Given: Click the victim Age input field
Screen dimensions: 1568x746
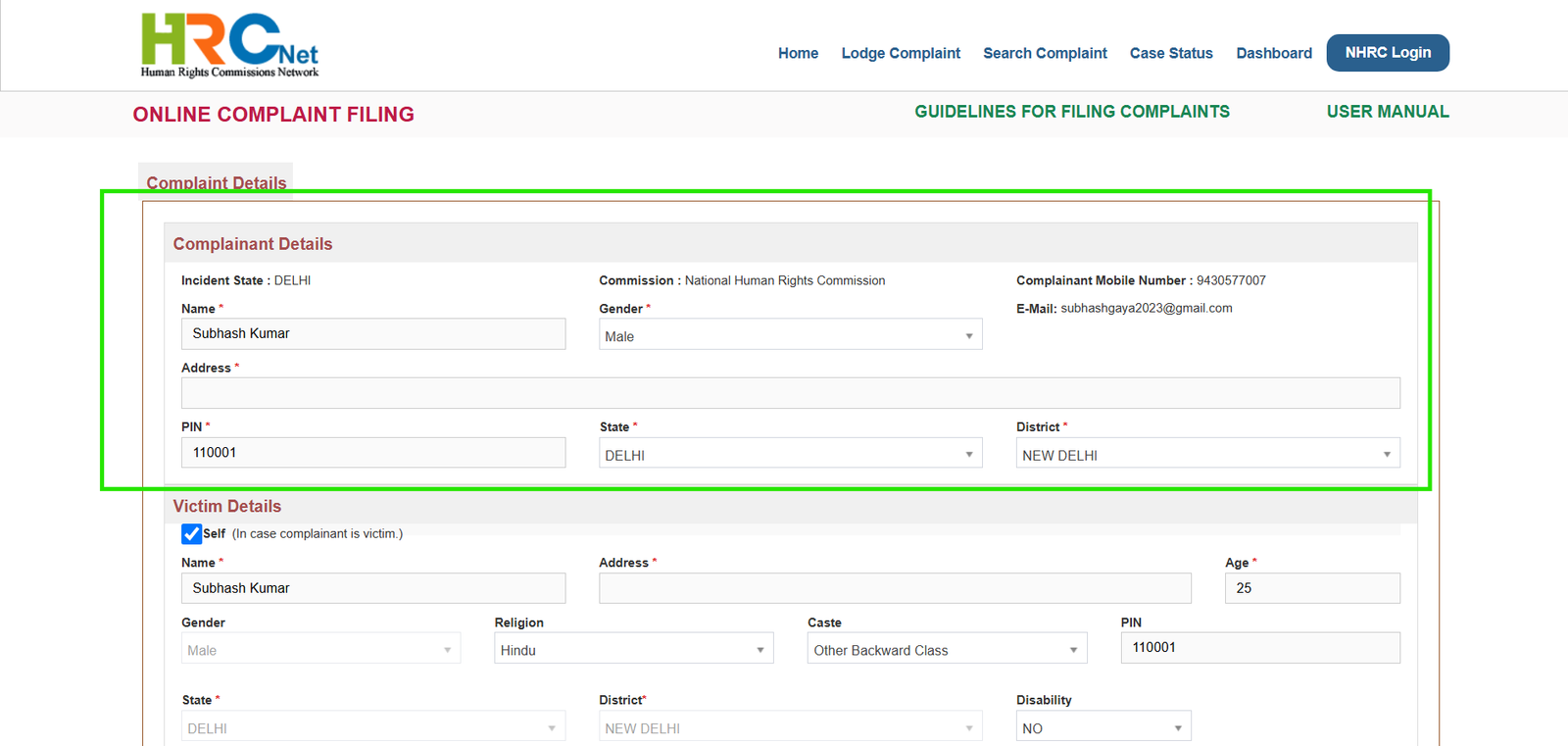Looking at the screenshot, I should click(1312, 588).
